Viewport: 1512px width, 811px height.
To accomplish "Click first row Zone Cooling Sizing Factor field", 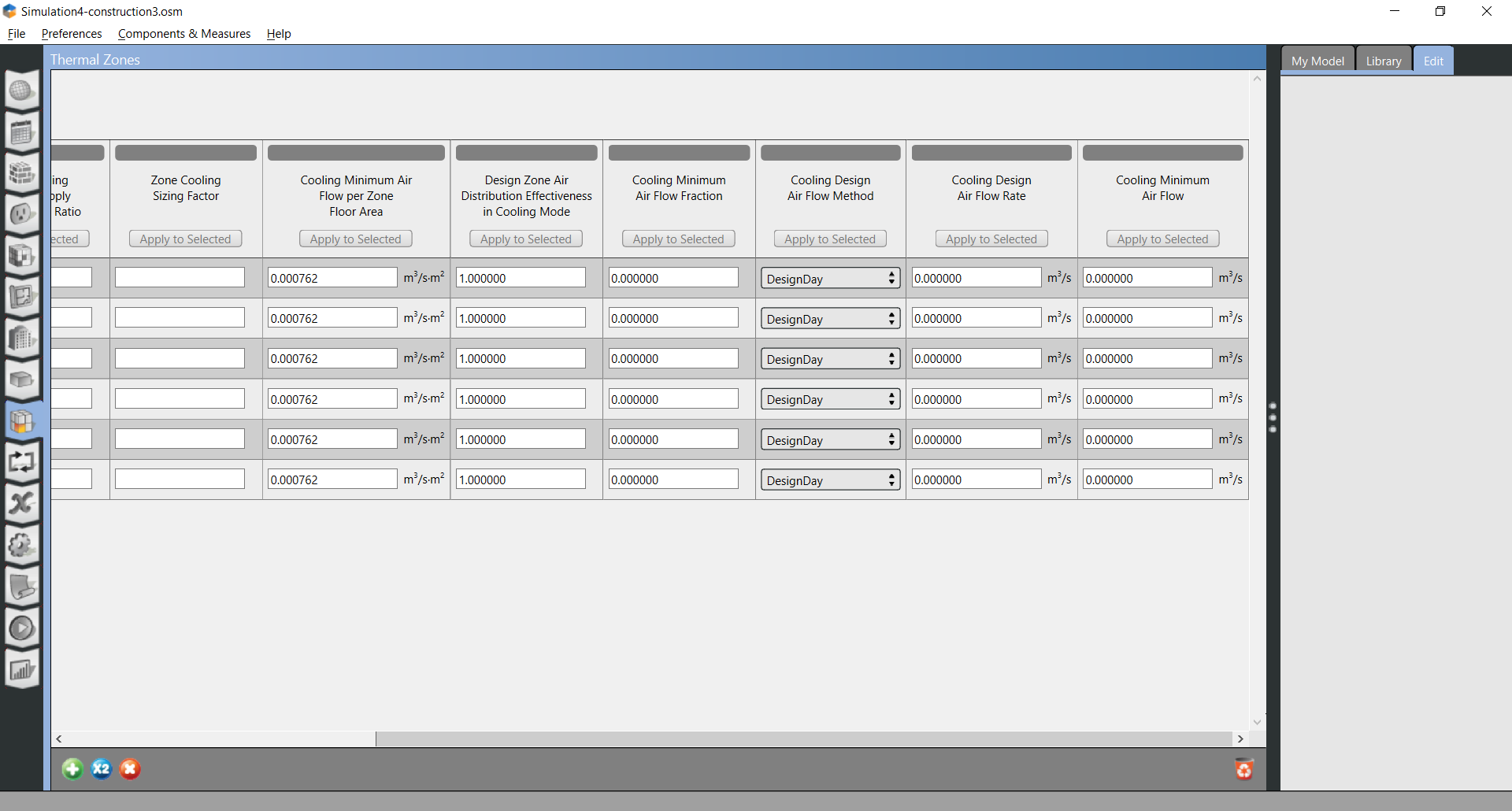I will click(x=180, y=277).
